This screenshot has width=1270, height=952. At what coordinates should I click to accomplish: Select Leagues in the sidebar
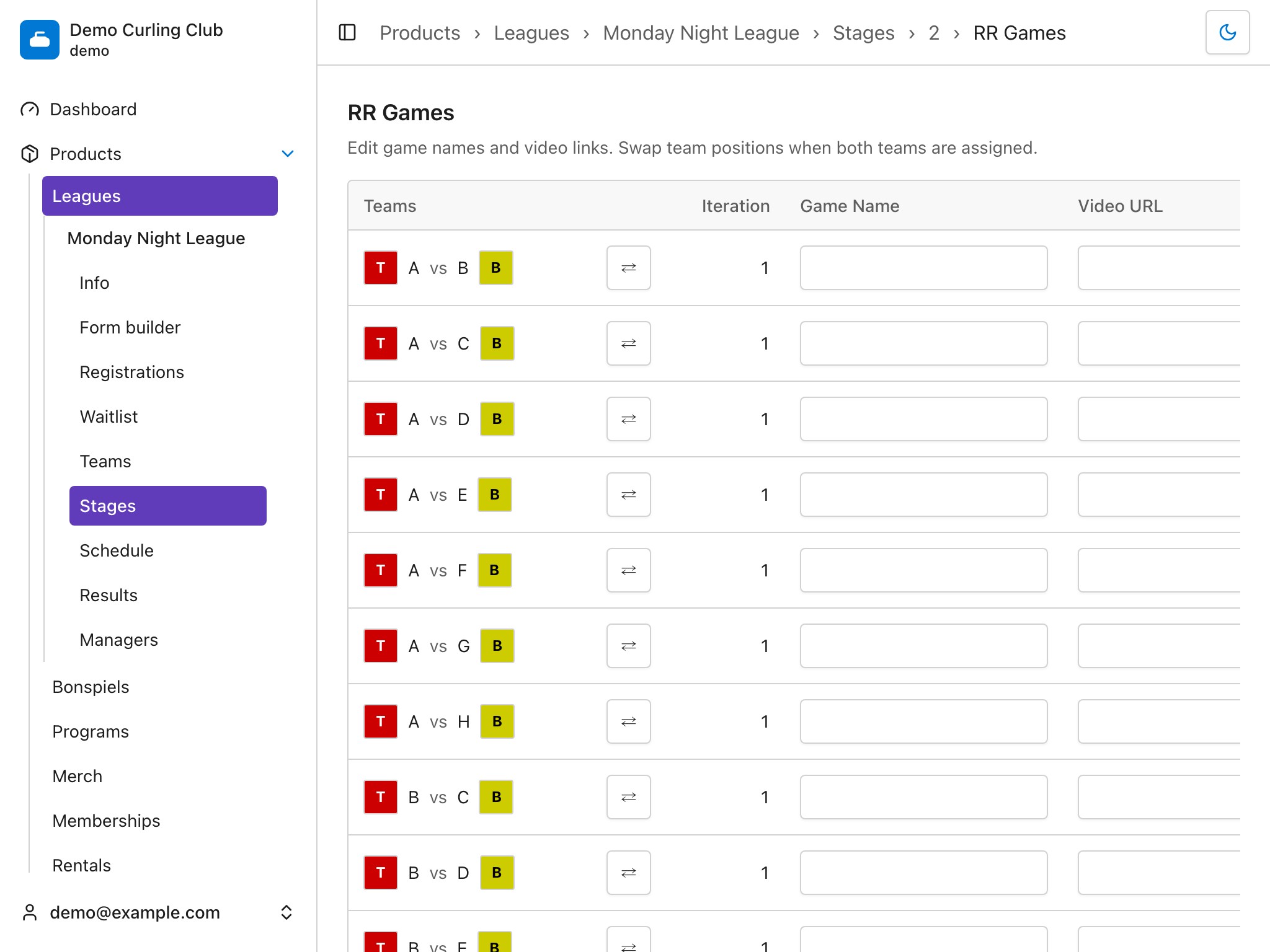(160, 196)
